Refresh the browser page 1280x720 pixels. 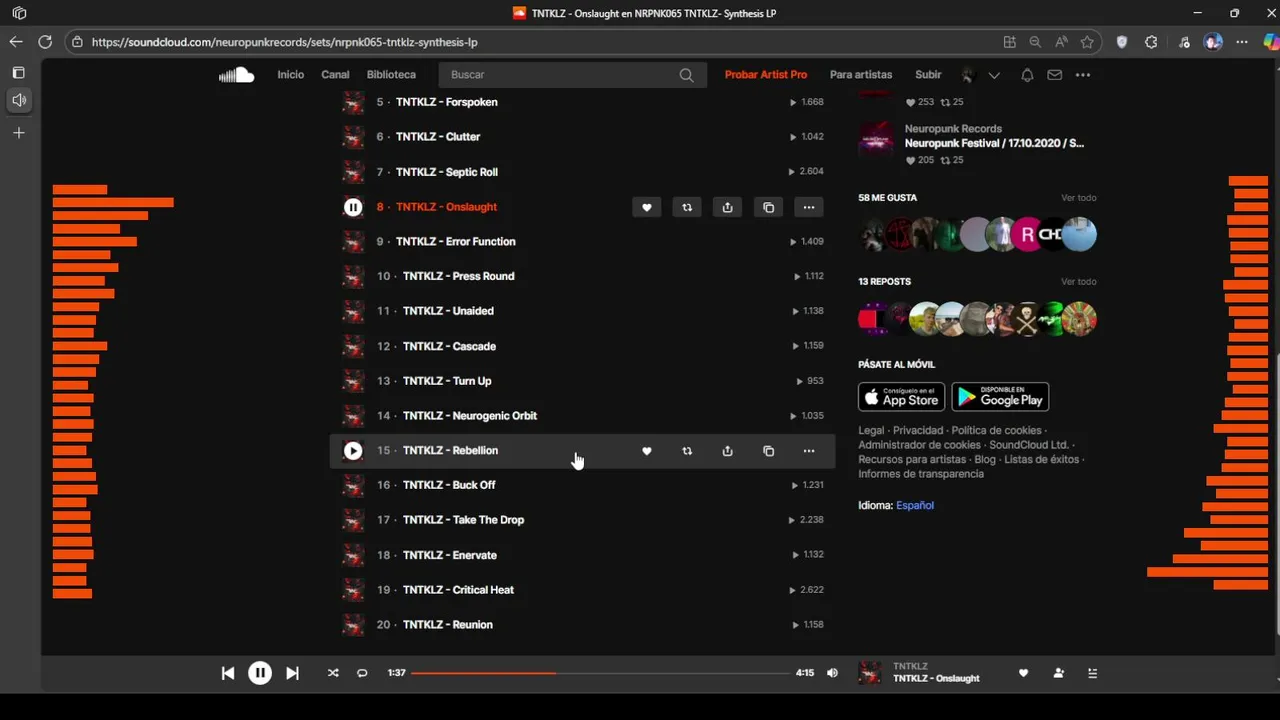[45, 42]
